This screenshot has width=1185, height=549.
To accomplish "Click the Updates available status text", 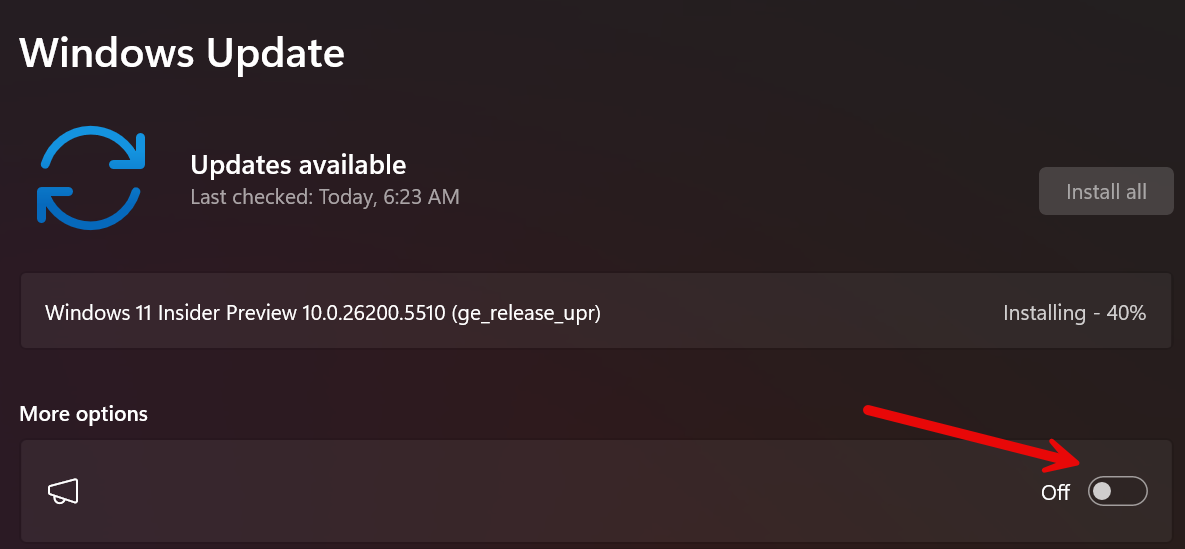I will (x=298, y=164).
